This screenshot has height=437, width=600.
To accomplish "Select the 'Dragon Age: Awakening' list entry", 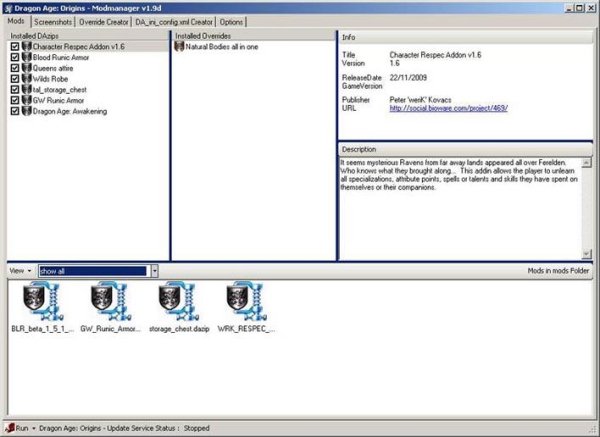I will [x=70, y=111].
